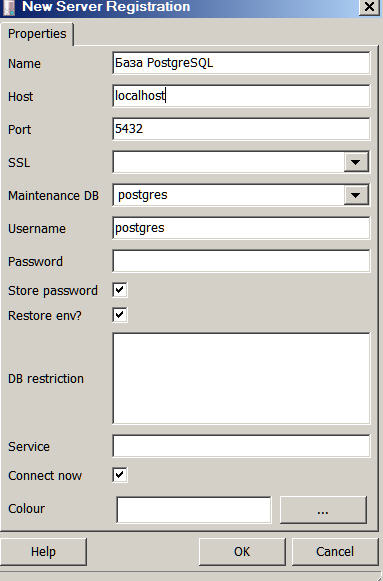This screenshot has width=383, height=581.
Task: Close the New Server Registration dialog
Action: click(369, 7)
